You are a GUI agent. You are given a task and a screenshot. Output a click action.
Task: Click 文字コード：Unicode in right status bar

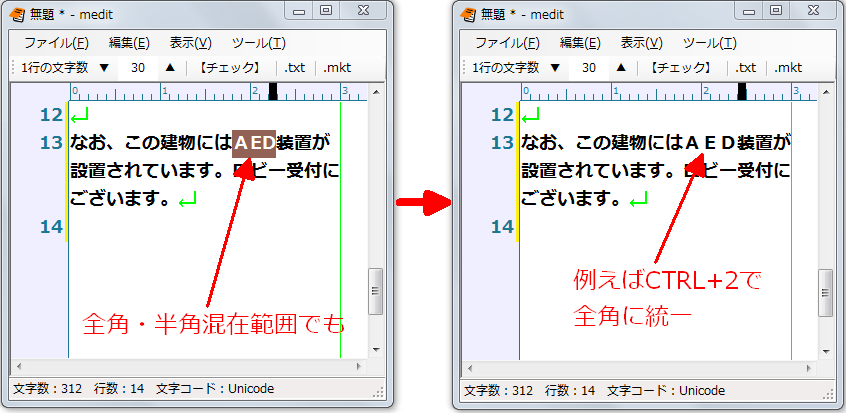point(666,391)
